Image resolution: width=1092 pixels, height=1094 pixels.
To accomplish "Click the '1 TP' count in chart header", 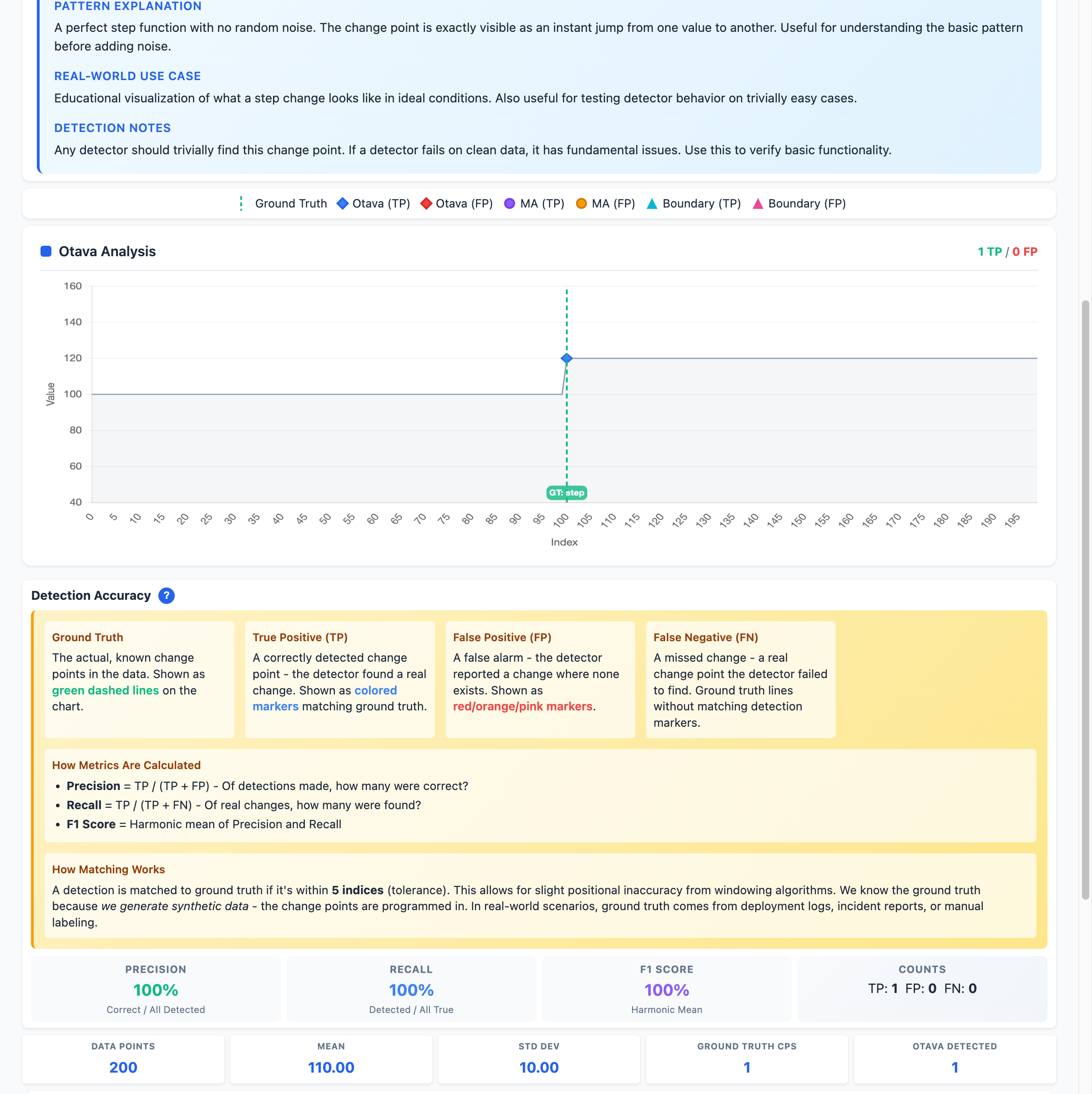I will [990, 251].
